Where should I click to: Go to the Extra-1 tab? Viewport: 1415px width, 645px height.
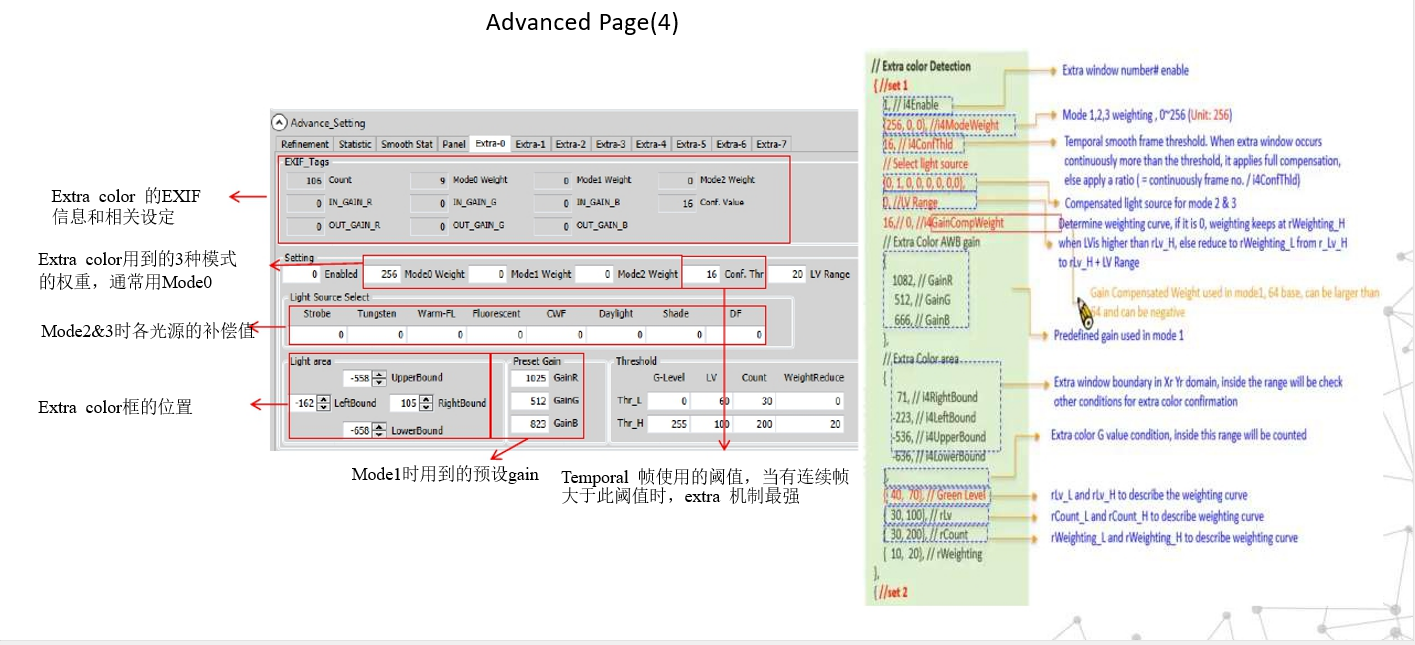click(x=530, y=144)
